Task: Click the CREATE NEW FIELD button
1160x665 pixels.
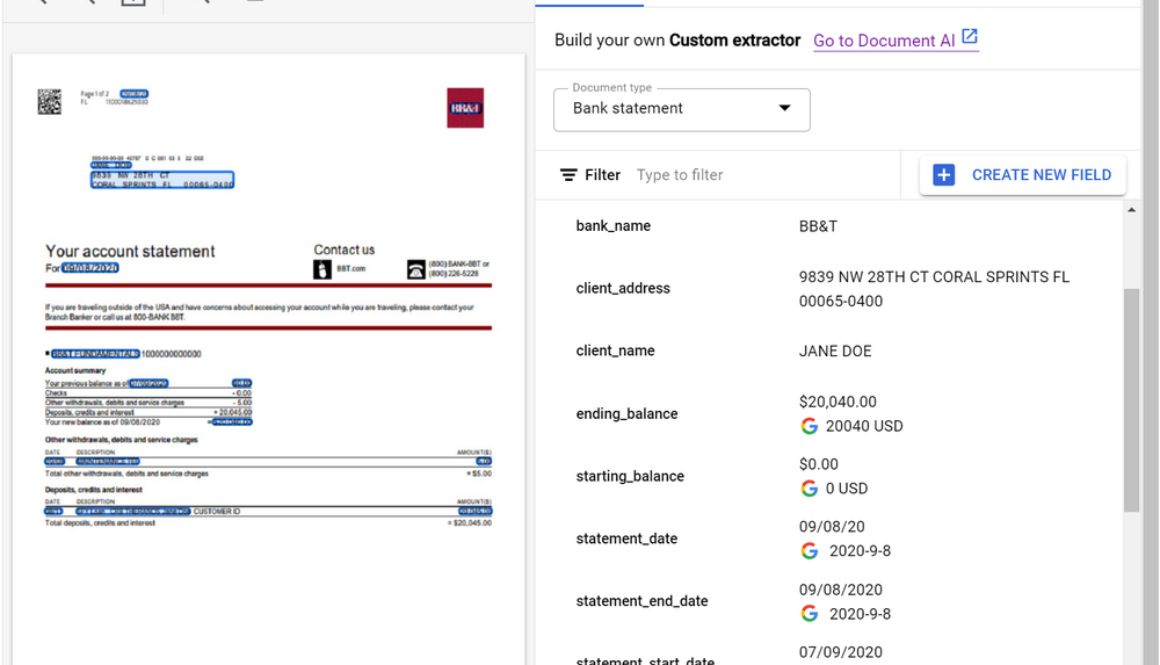Action: (1022, 175)
